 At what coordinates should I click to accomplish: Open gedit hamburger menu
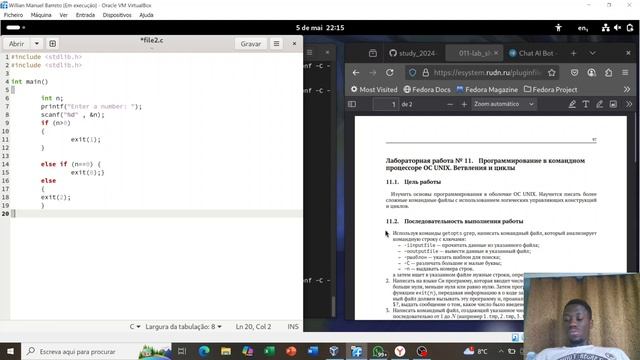click(x=276, y=44)
